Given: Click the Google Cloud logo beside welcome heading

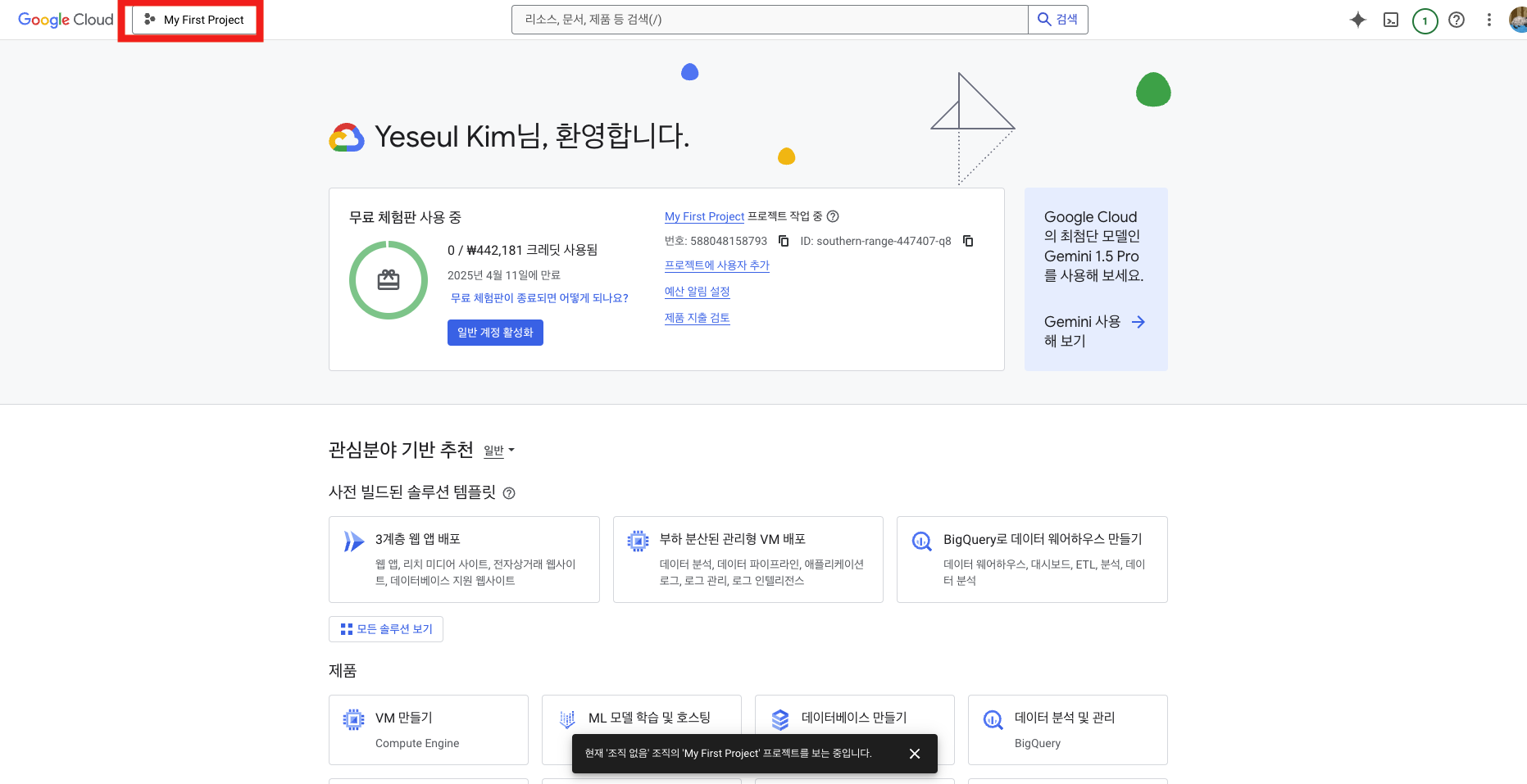Looking at the screenshot, I should click(347, 138).
